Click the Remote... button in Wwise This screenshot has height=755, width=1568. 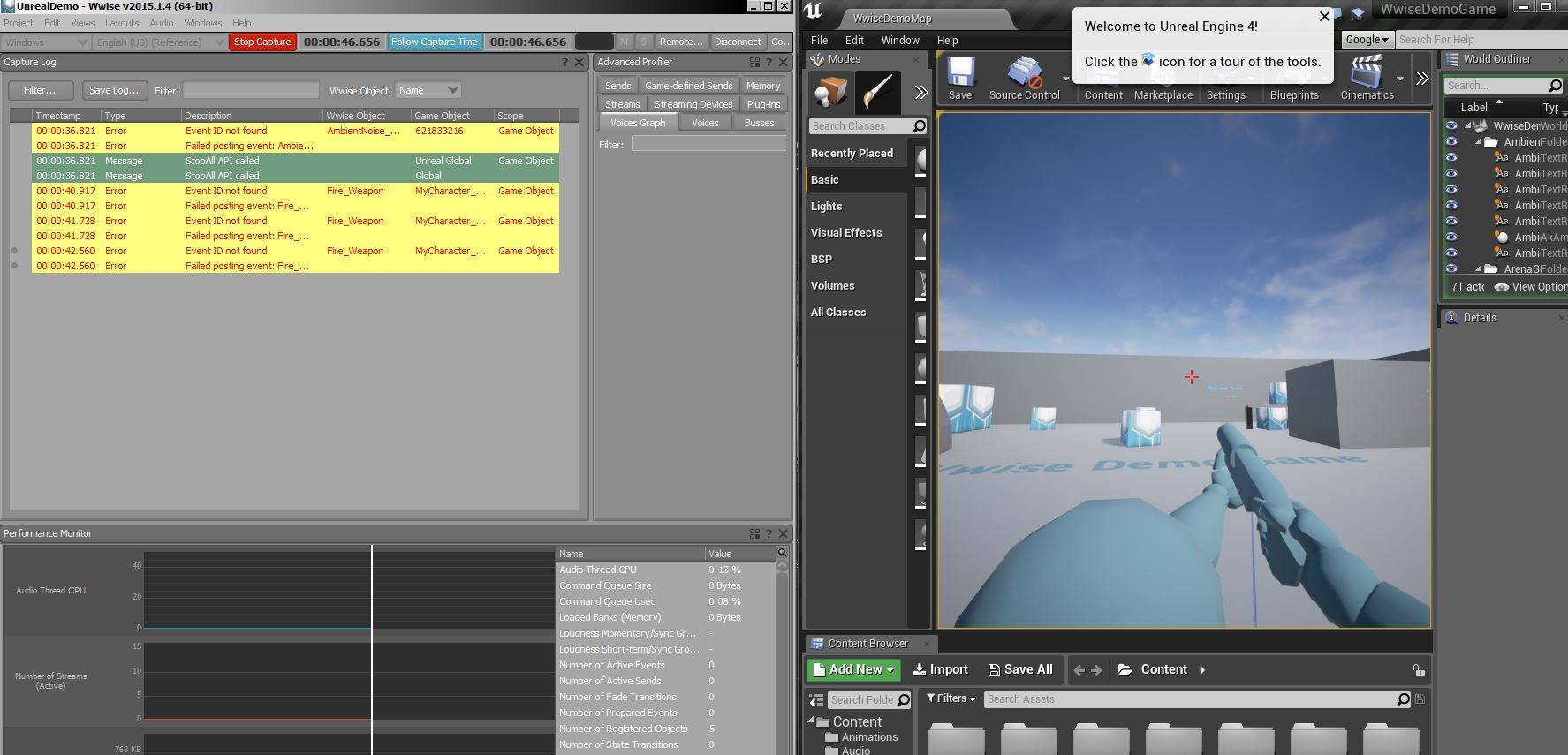681,42
